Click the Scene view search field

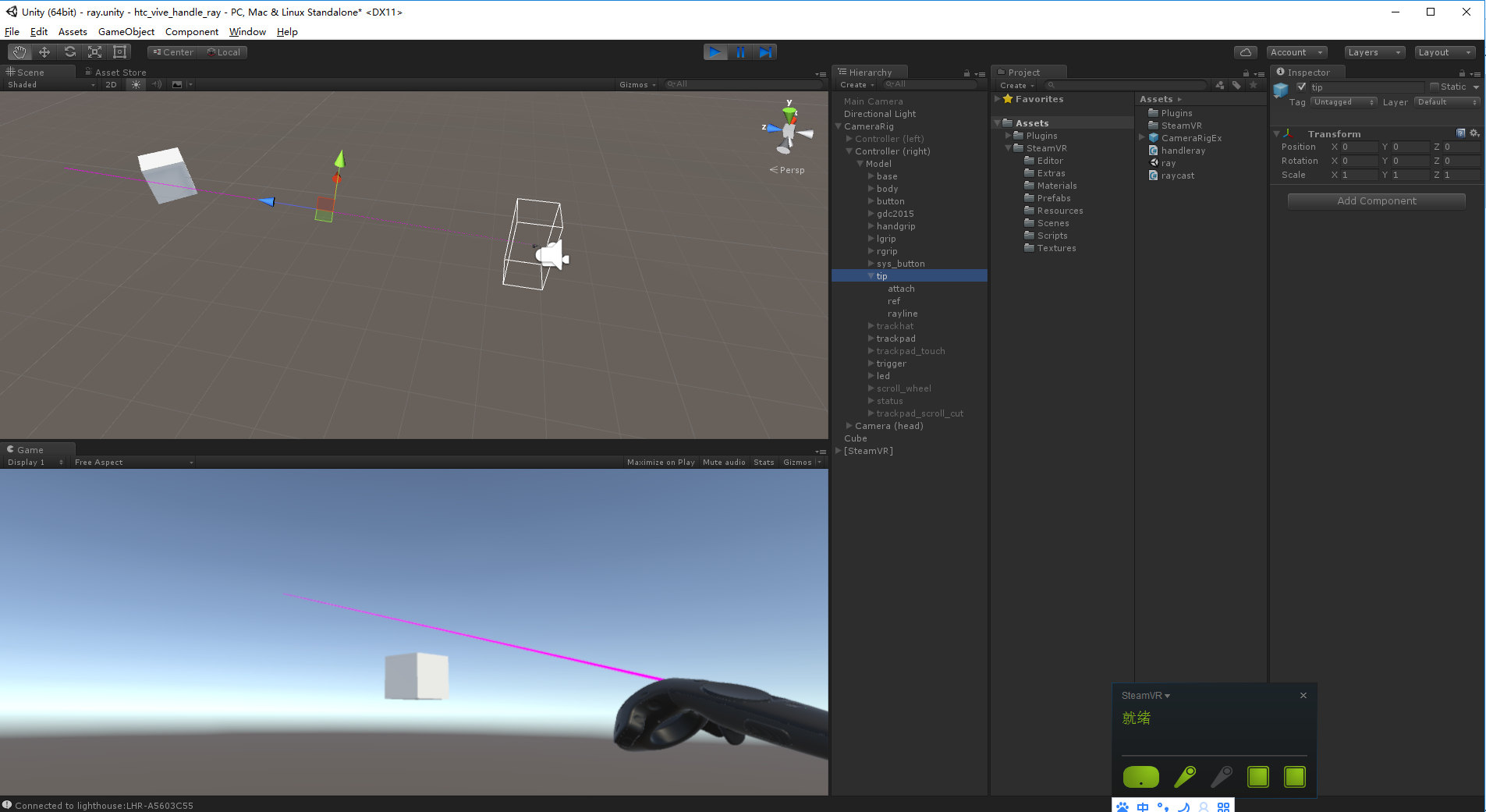pyautogui.click(x=744, y=84)
